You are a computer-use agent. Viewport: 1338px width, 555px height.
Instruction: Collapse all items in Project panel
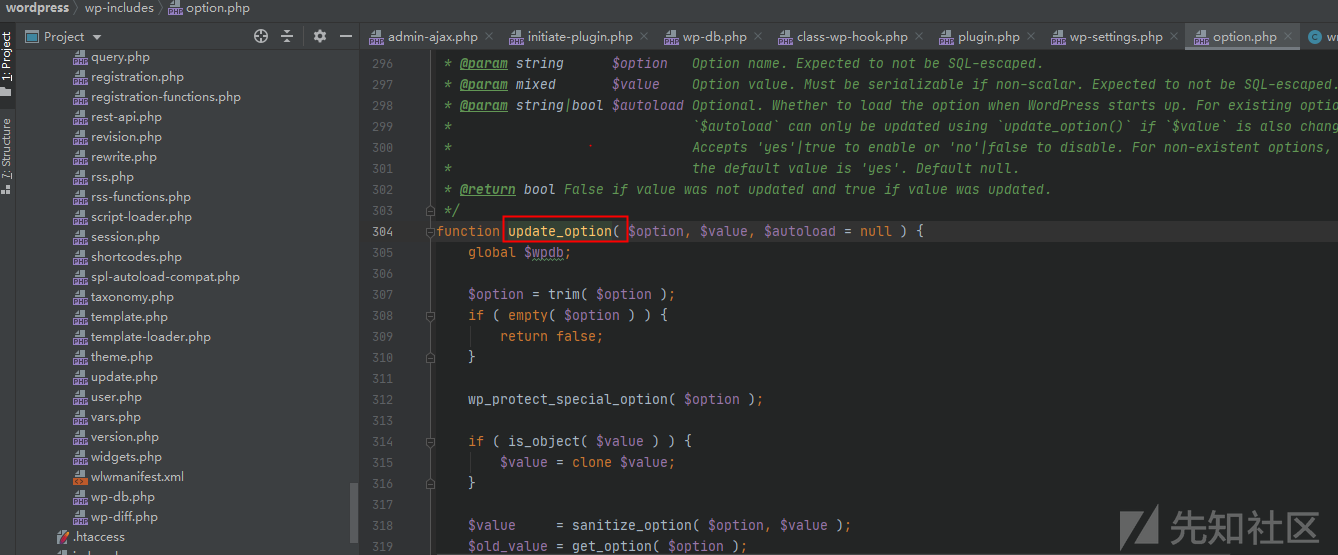coord(287,36)
